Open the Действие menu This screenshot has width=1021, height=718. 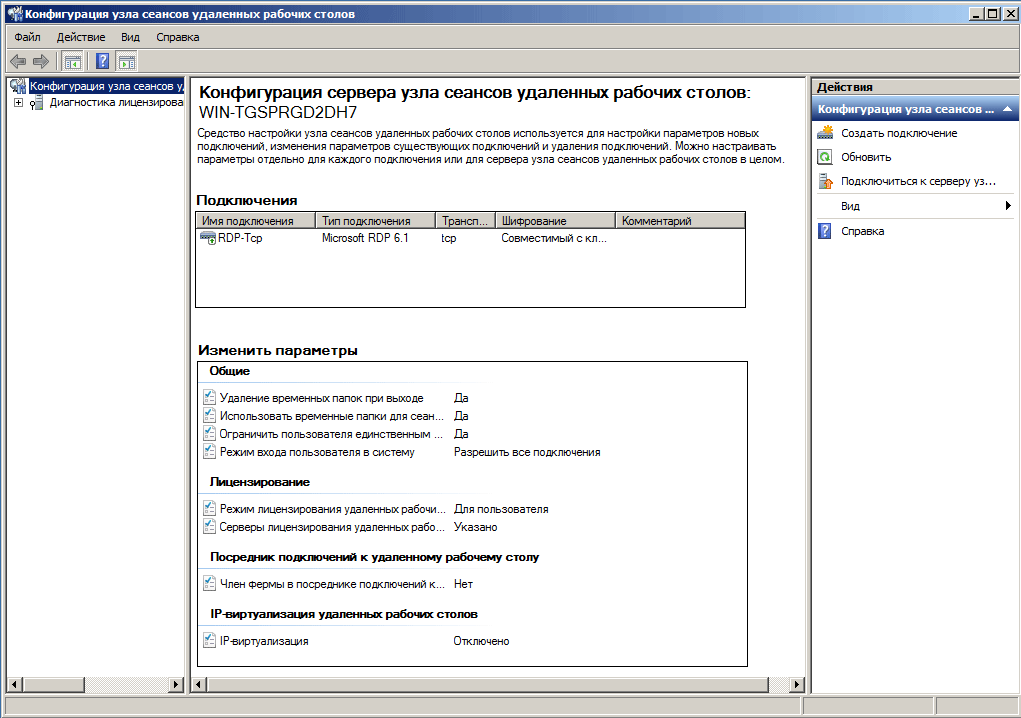pos(81,37)
